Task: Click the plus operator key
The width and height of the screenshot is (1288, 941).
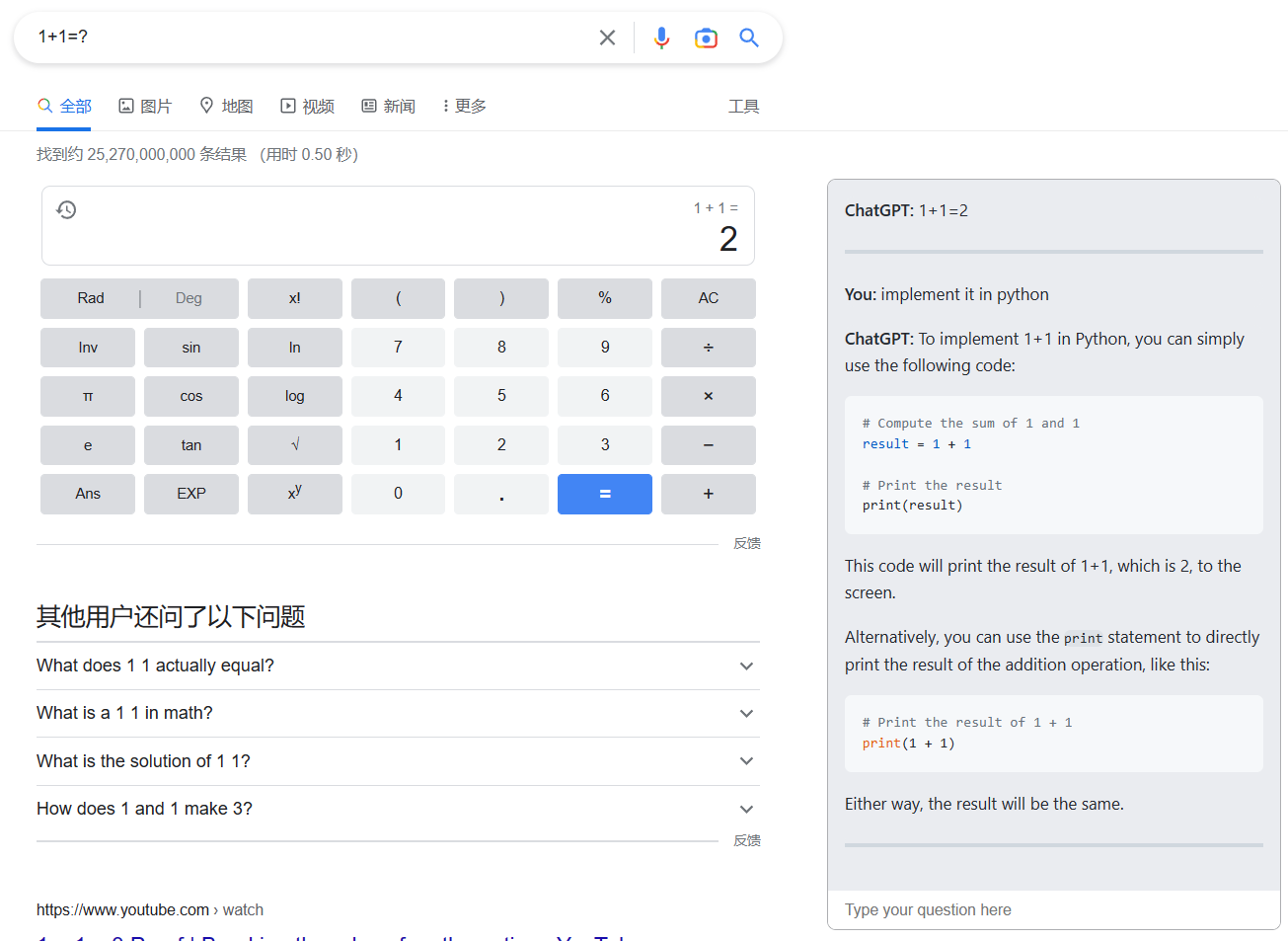Action: point(709,494)
